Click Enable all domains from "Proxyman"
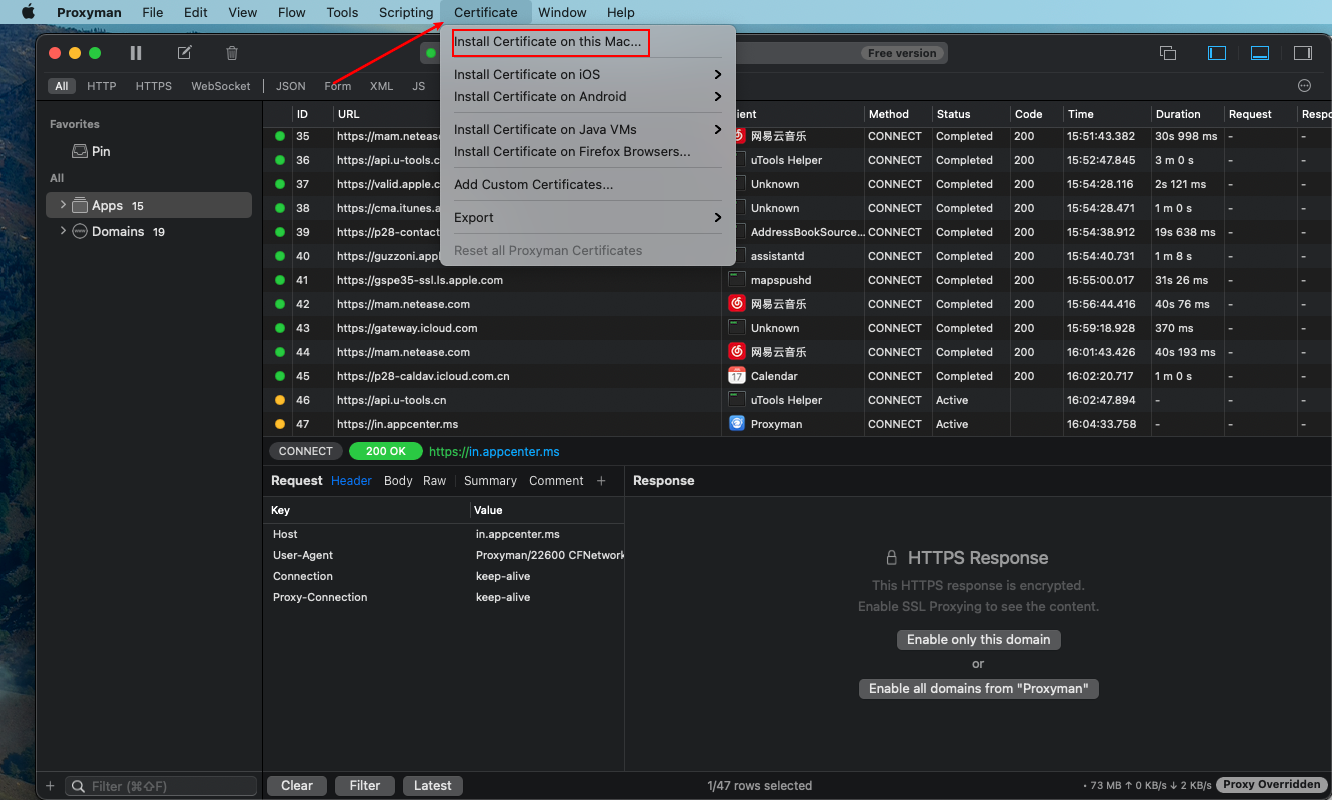Image resolution: width=1332 pixels, height=800 pixels. pos(978,688)
